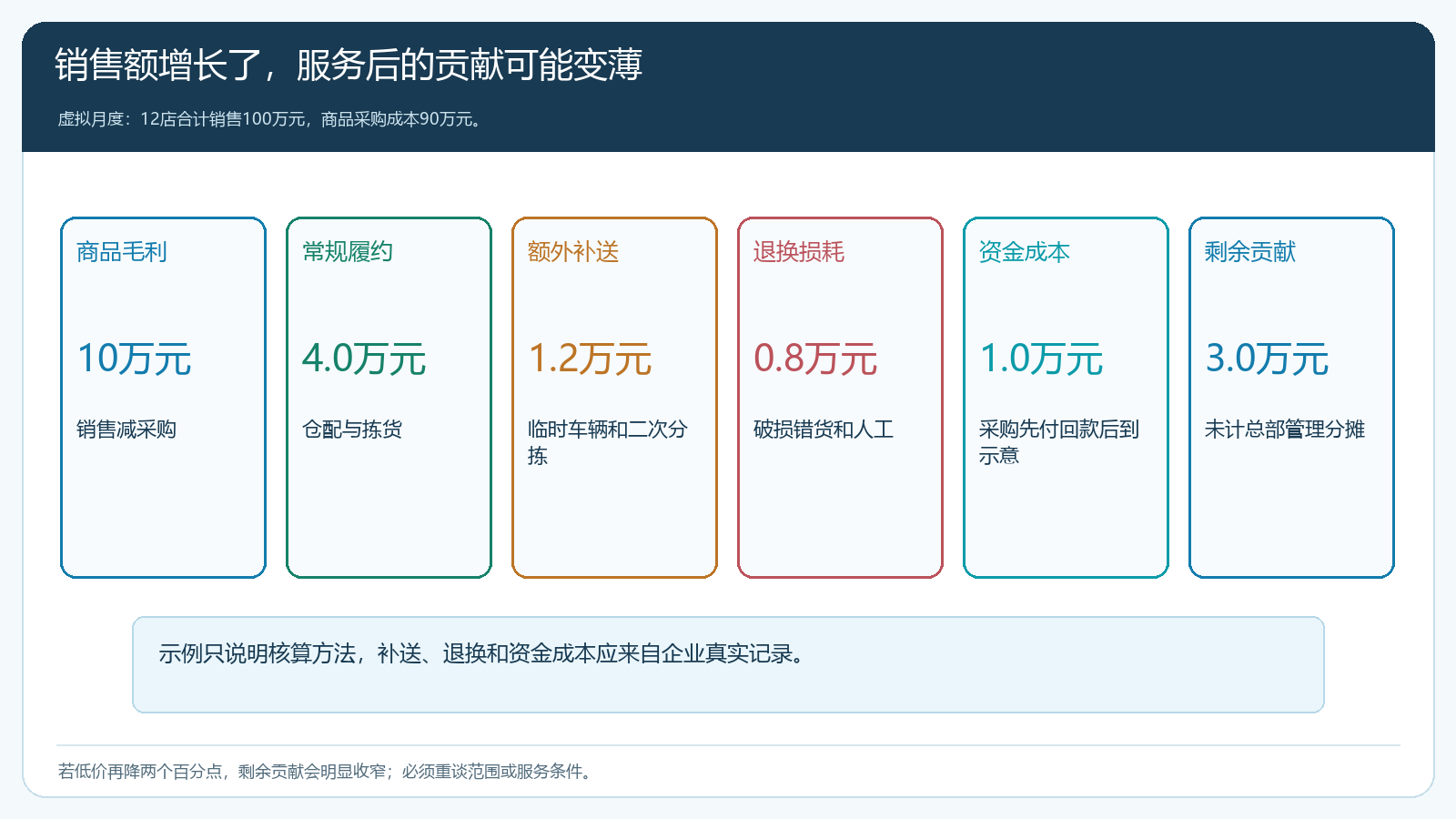This screenshot has height=819, width=1456.
Task: Select the 剩余贡献 card title
Action: coord(1250,252)
